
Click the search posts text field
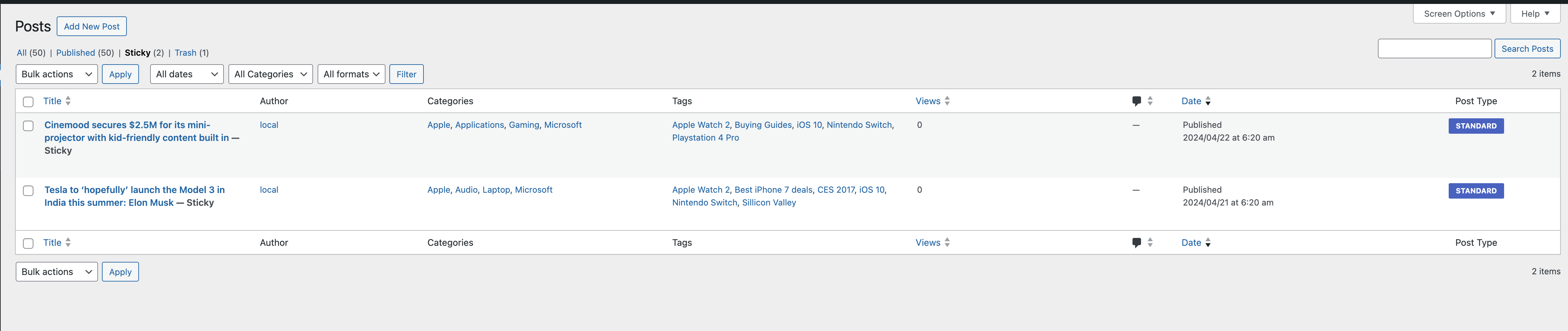pos(1434,49)
